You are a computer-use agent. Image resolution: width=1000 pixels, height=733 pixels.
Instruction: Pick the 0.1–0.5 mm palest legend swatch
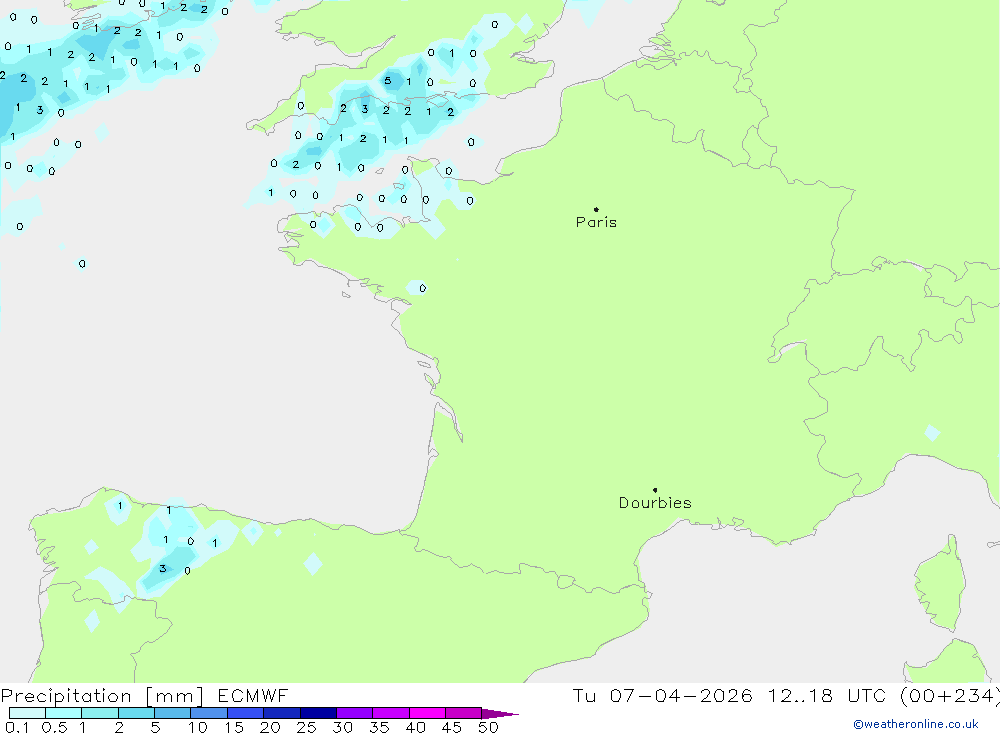(x=27, y=713)
